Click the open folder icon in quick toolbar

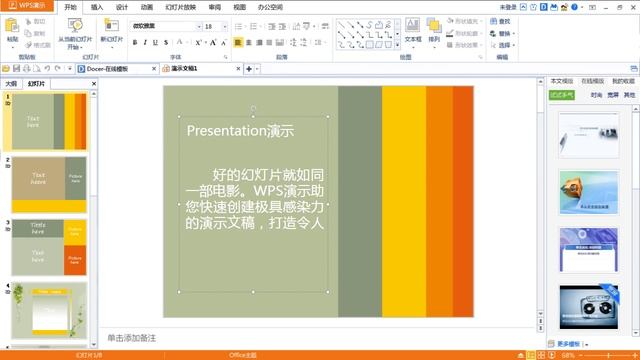pyautogui.click(x=6, y=69)
